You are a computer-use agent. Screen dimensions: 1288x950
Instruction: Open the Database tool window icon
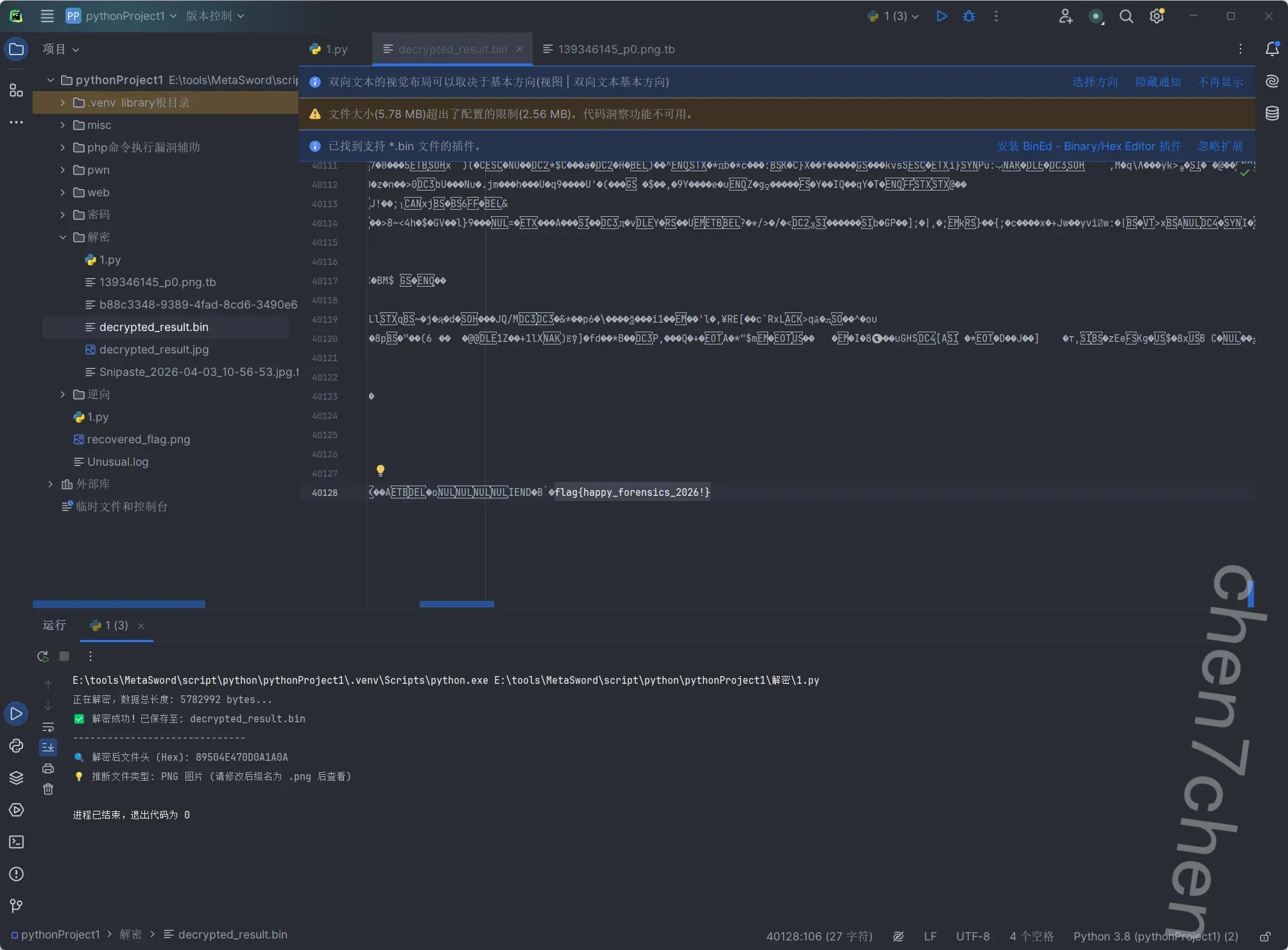point(1272,114)
